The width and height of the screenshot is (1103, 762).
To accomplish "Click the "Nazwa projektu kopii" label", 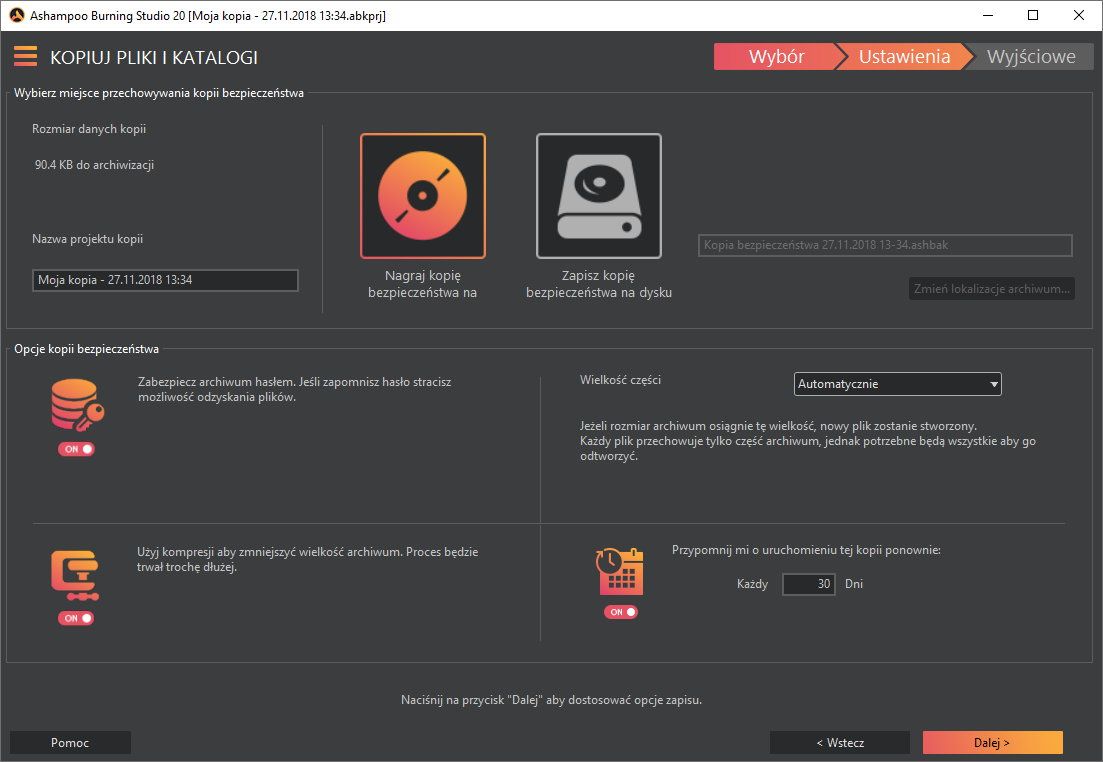I will click(x=87, y=239).
